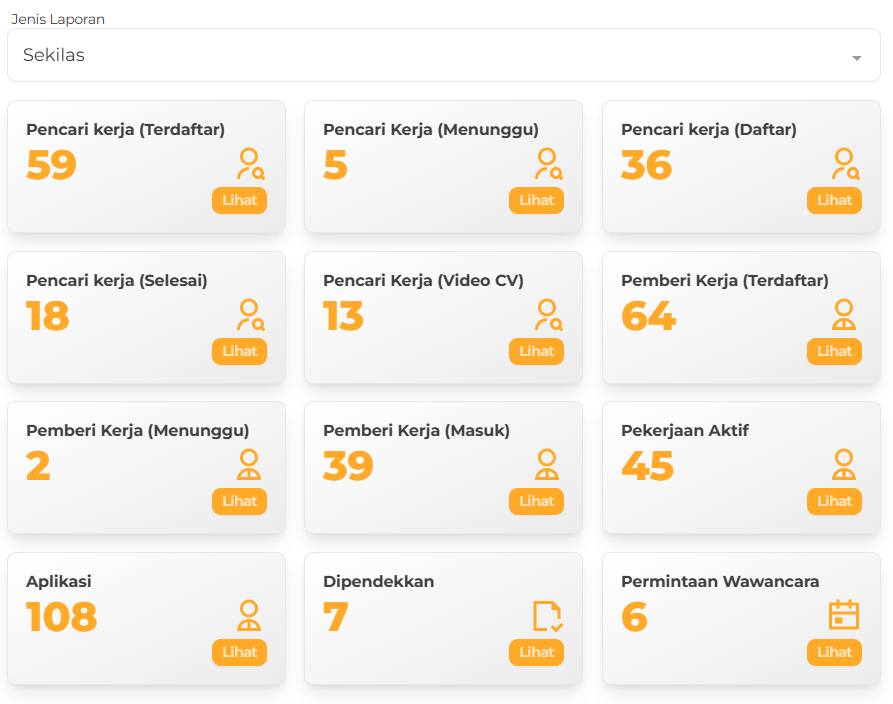Click person icon in Pekerjaan Aktif card
Screen dimensions: 893x704
[x=844, y=465]
